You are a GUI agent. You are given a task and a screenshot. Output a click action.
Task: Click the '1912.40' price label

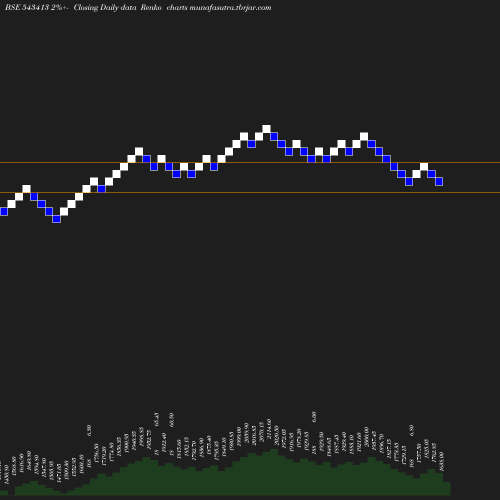tap(164, 443)
